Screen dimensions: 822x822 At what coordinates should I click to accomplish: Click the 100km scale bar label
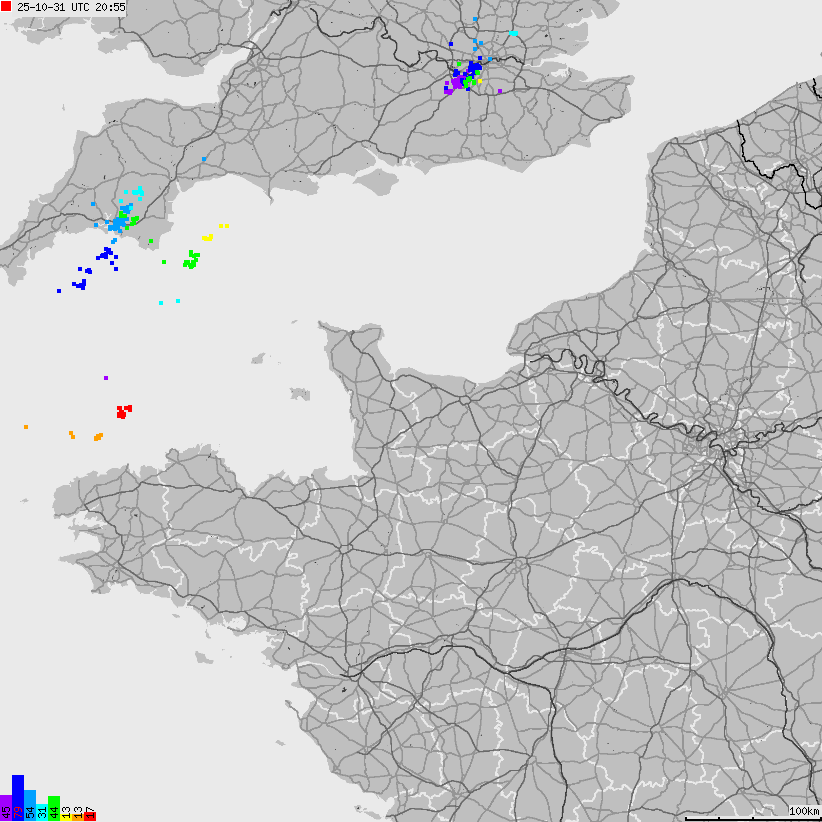(x=803, y=810)
